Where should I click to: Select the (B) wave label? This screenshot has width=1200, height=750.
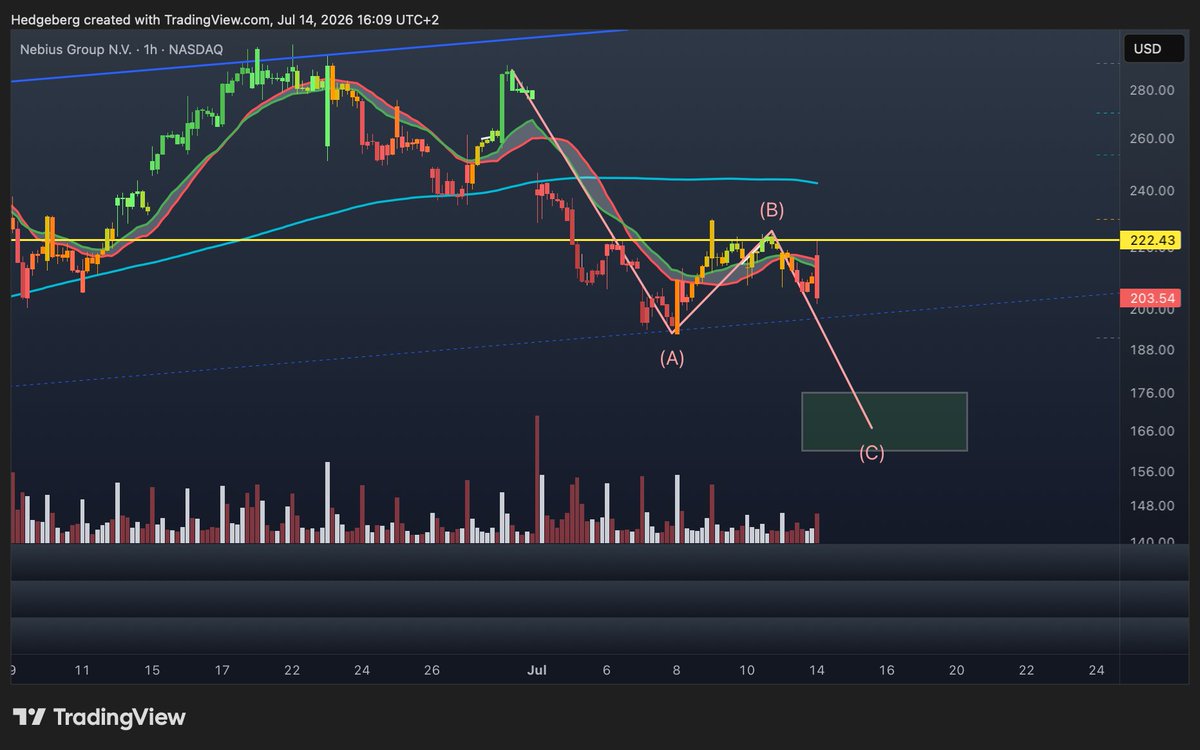pyautogui.click(x=771, y=210)
